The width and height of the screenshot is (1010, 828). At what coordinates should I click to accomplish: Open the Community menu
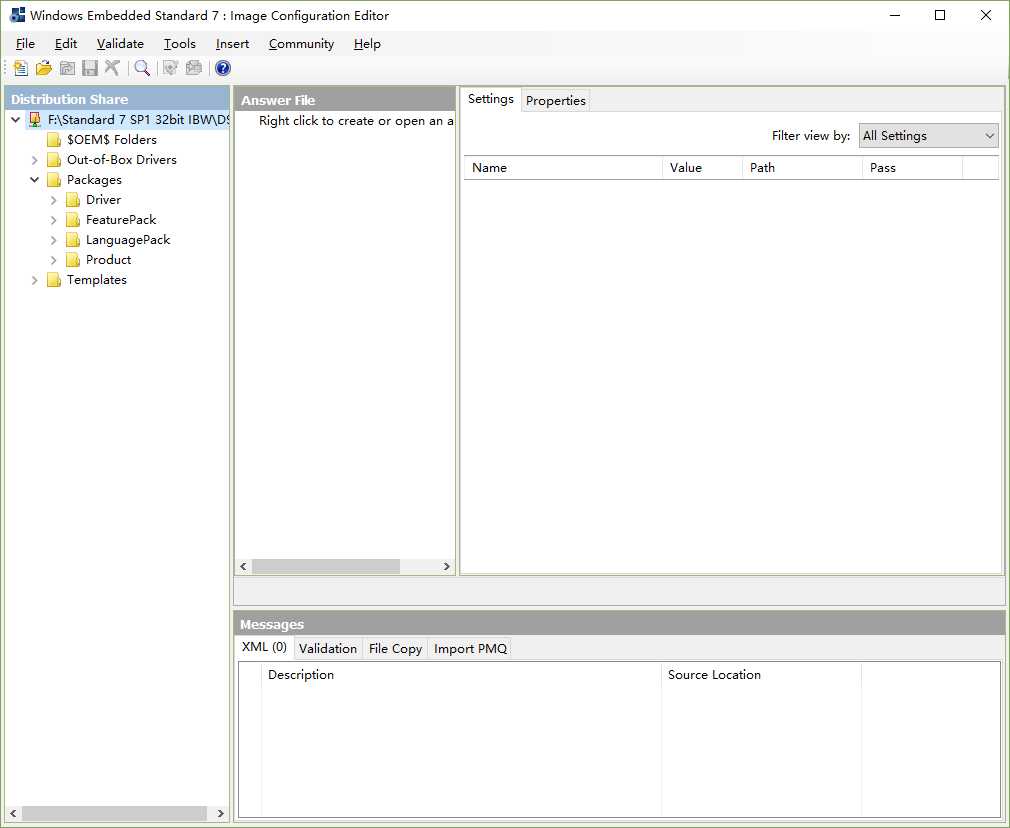point(301,44)
